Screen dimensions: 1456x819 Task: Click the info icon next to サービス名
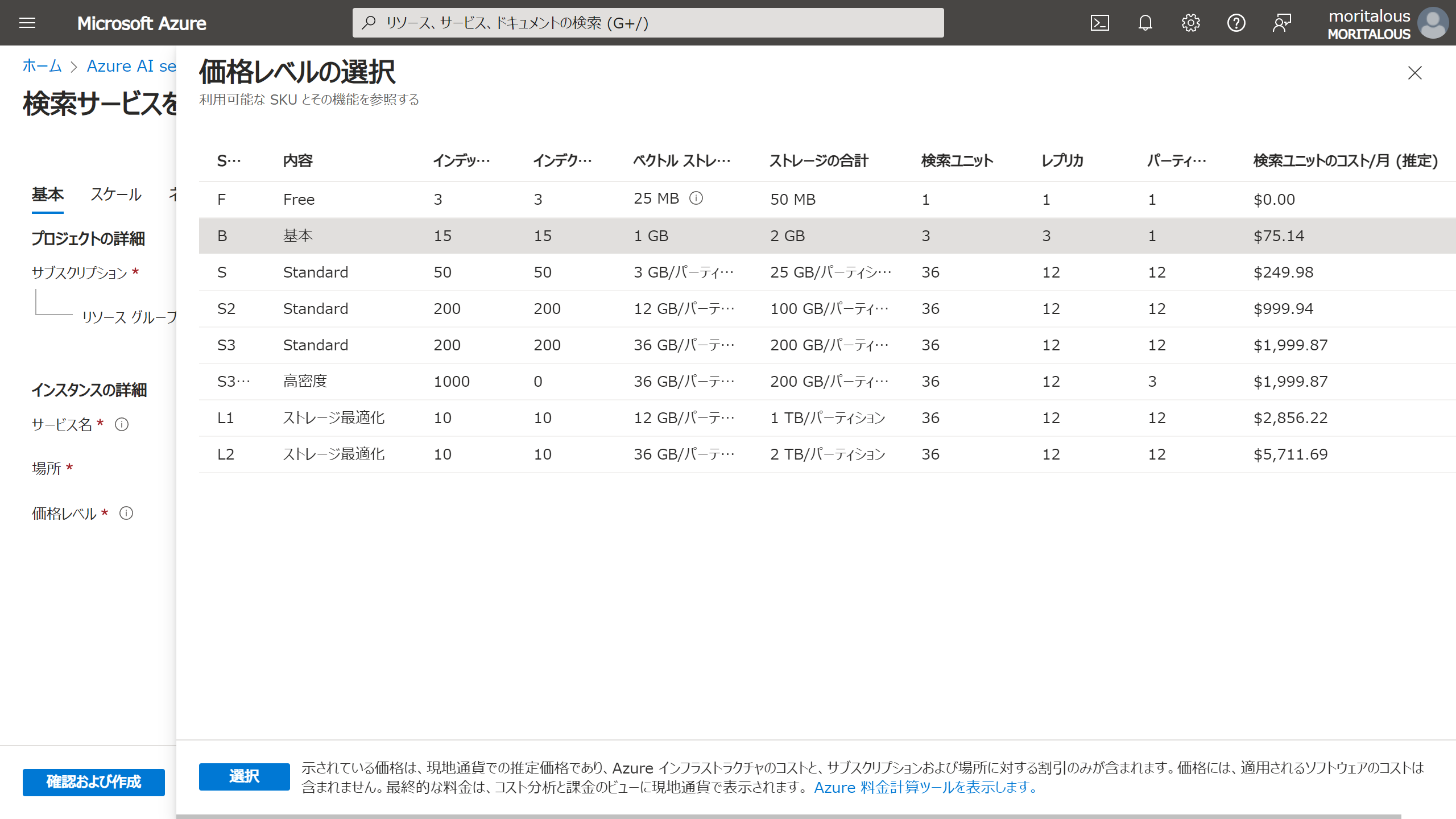(x=122, y=424)
